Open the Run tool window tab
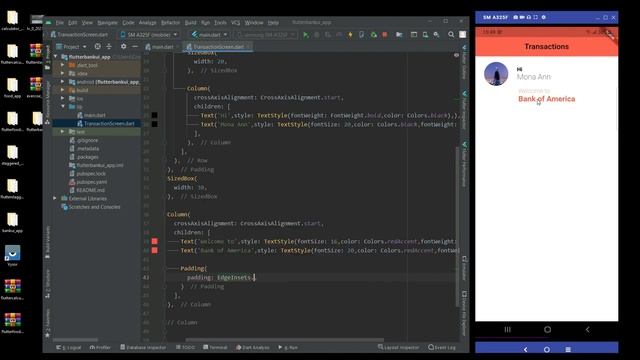The height and width of the screenshot is (360, 640). click(288, 347)
